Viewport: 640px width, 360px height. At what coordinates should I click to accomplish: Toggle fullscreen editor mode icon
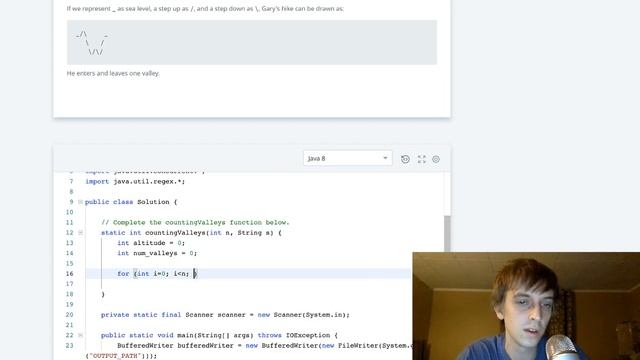coord(422,159)
